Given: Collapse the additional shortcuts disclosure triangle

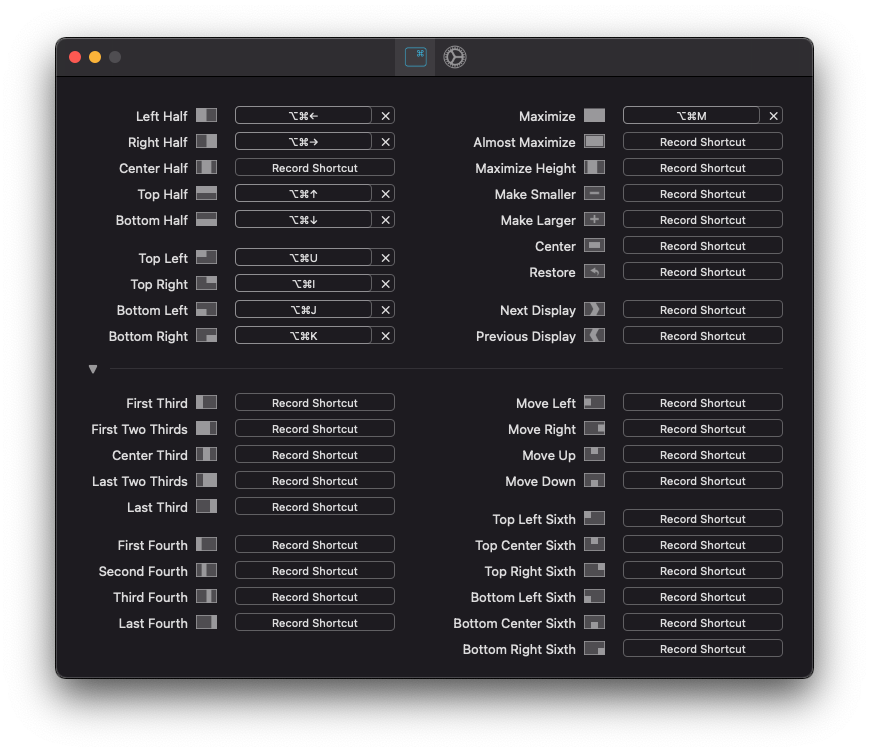Looking at the screenshot, I should [x=93, y=369].
